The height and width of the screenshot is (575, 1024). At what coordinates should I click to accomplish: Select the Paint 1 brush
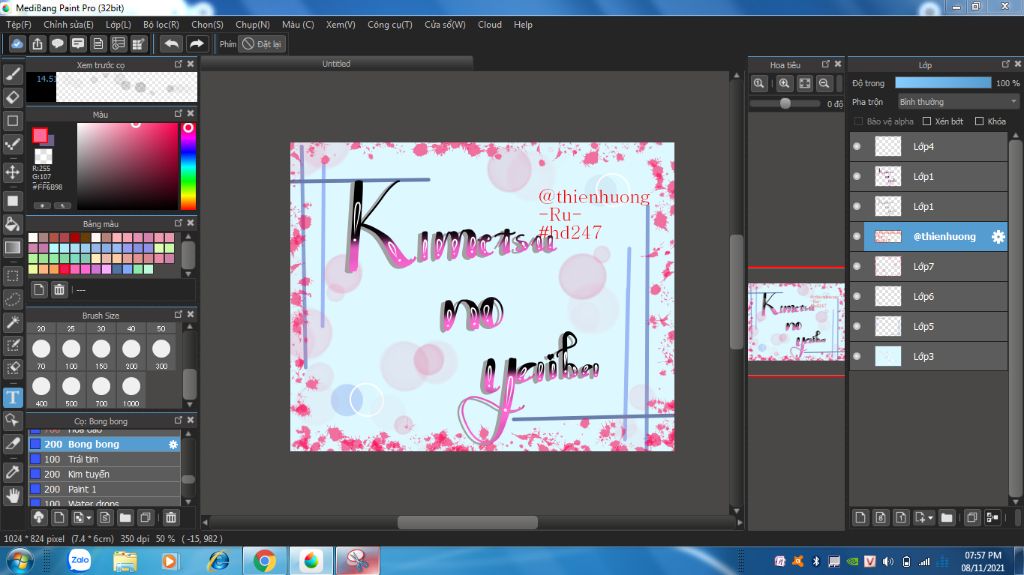pos(104,489)
